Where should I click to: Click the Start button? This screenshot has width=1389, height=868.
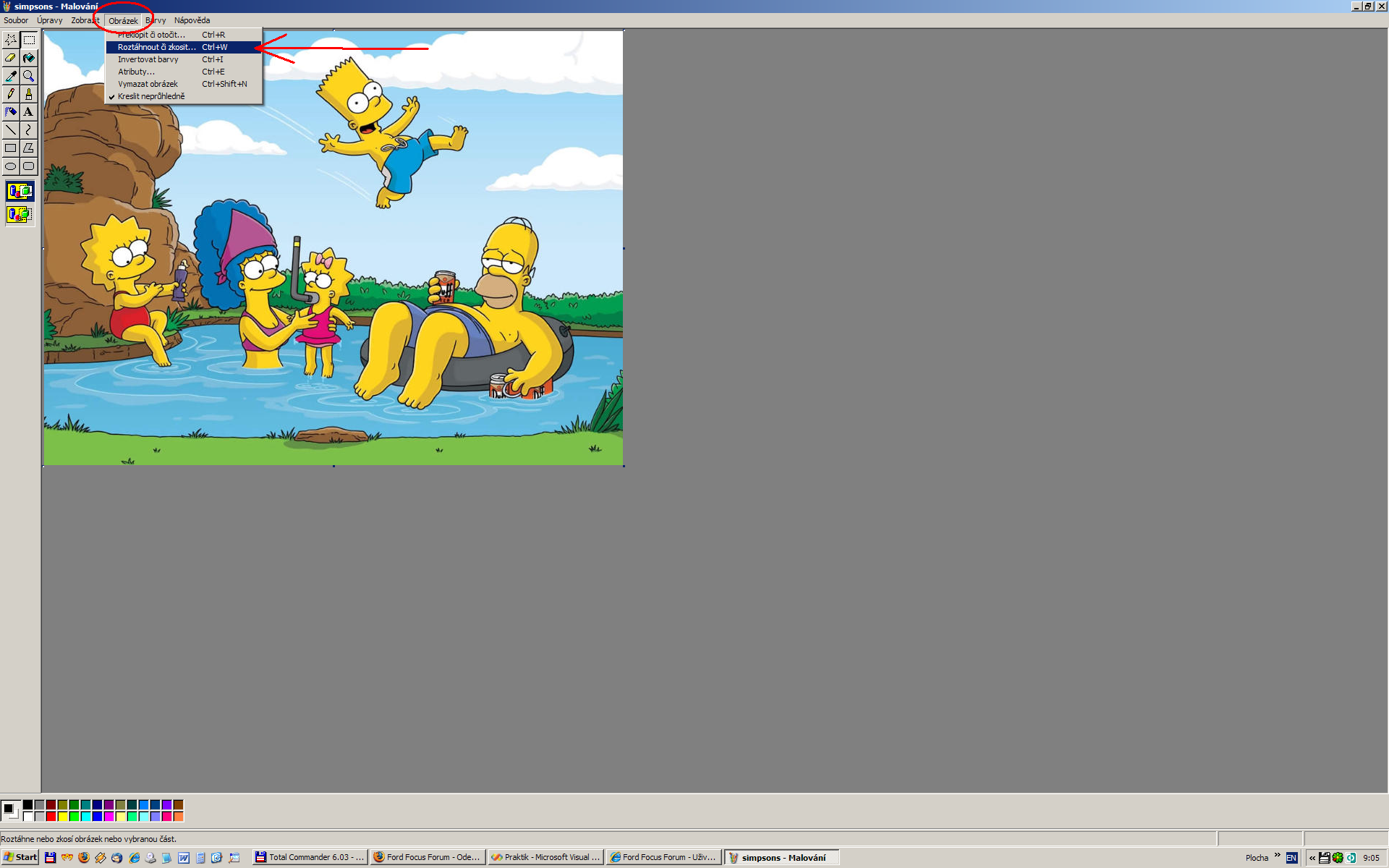[20, 857]
